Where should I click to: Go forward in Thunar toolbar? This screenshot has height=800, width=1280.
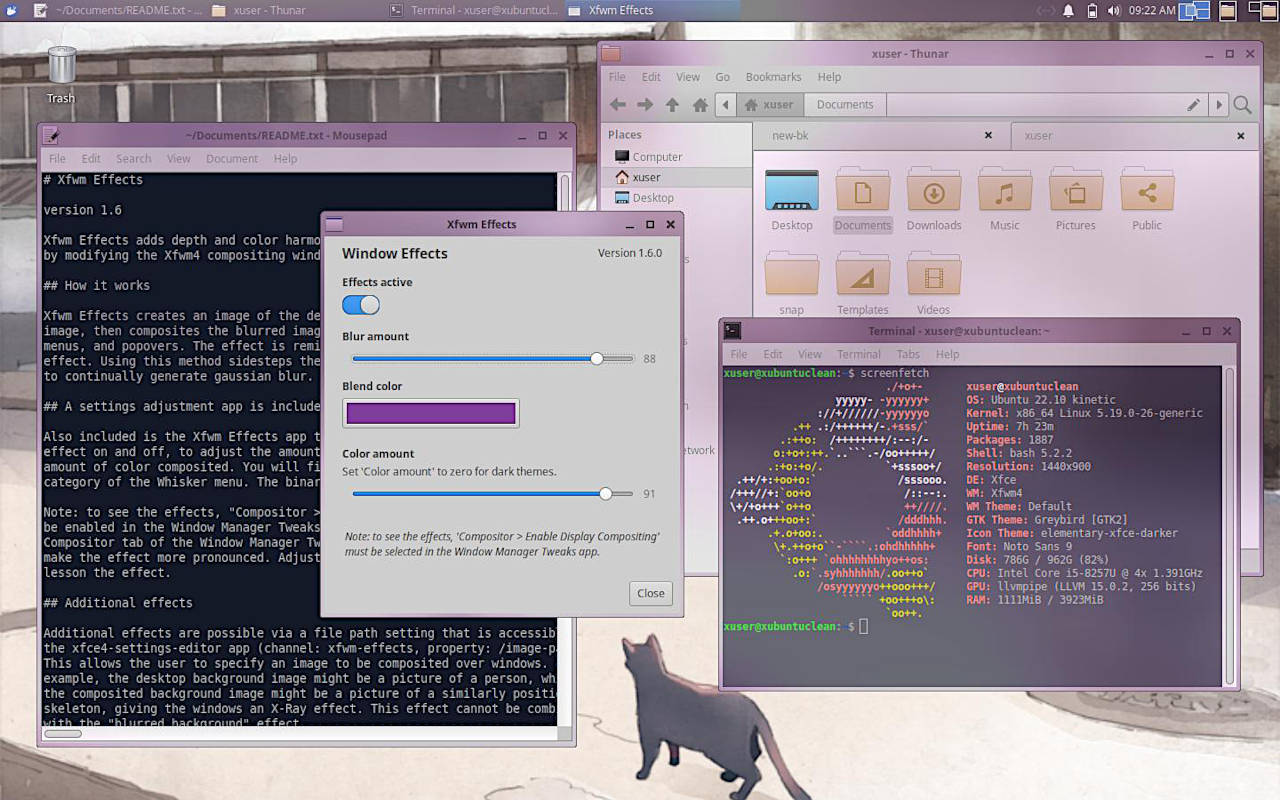[645, 104]
